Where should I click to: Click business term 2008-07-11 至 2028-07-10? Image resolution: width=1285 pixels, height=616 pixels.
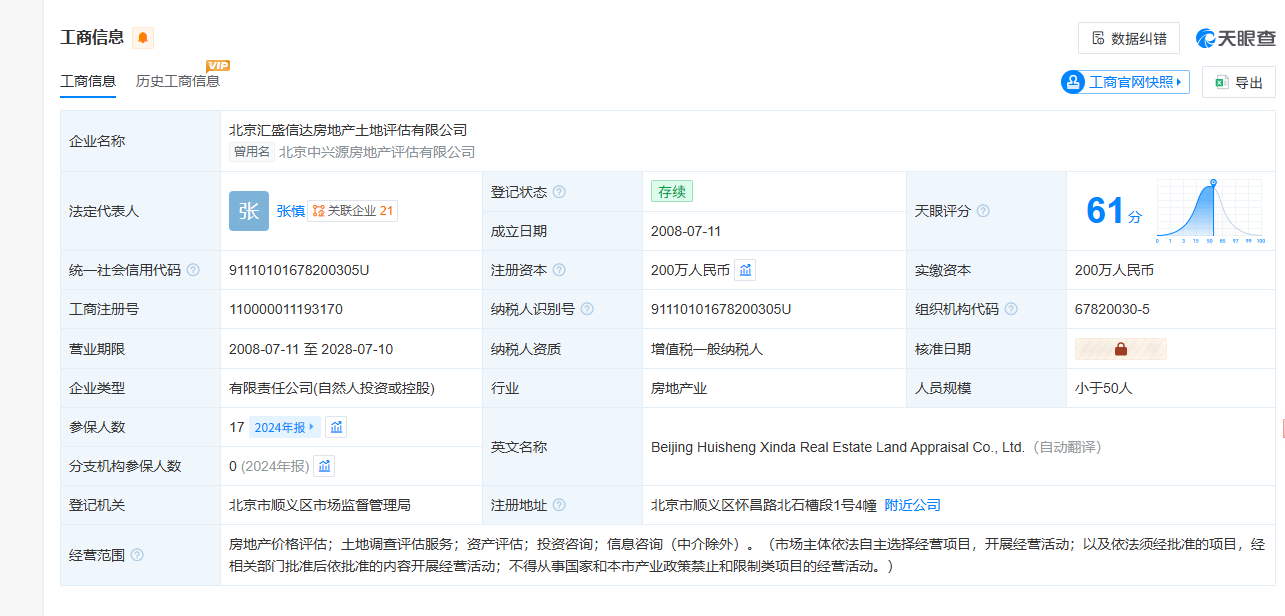tap(311, 349)
